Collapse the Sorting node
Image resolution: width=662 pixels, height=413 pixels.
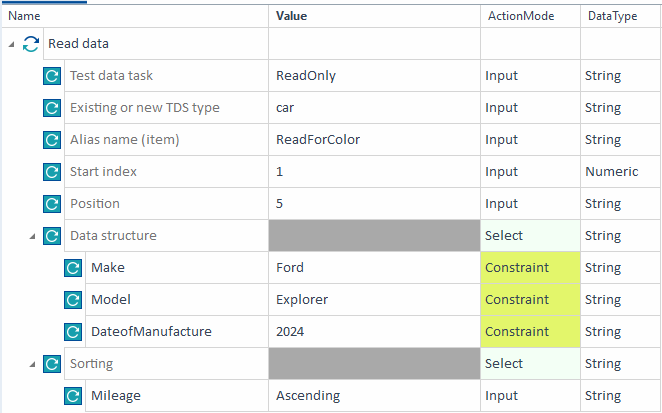33,365
